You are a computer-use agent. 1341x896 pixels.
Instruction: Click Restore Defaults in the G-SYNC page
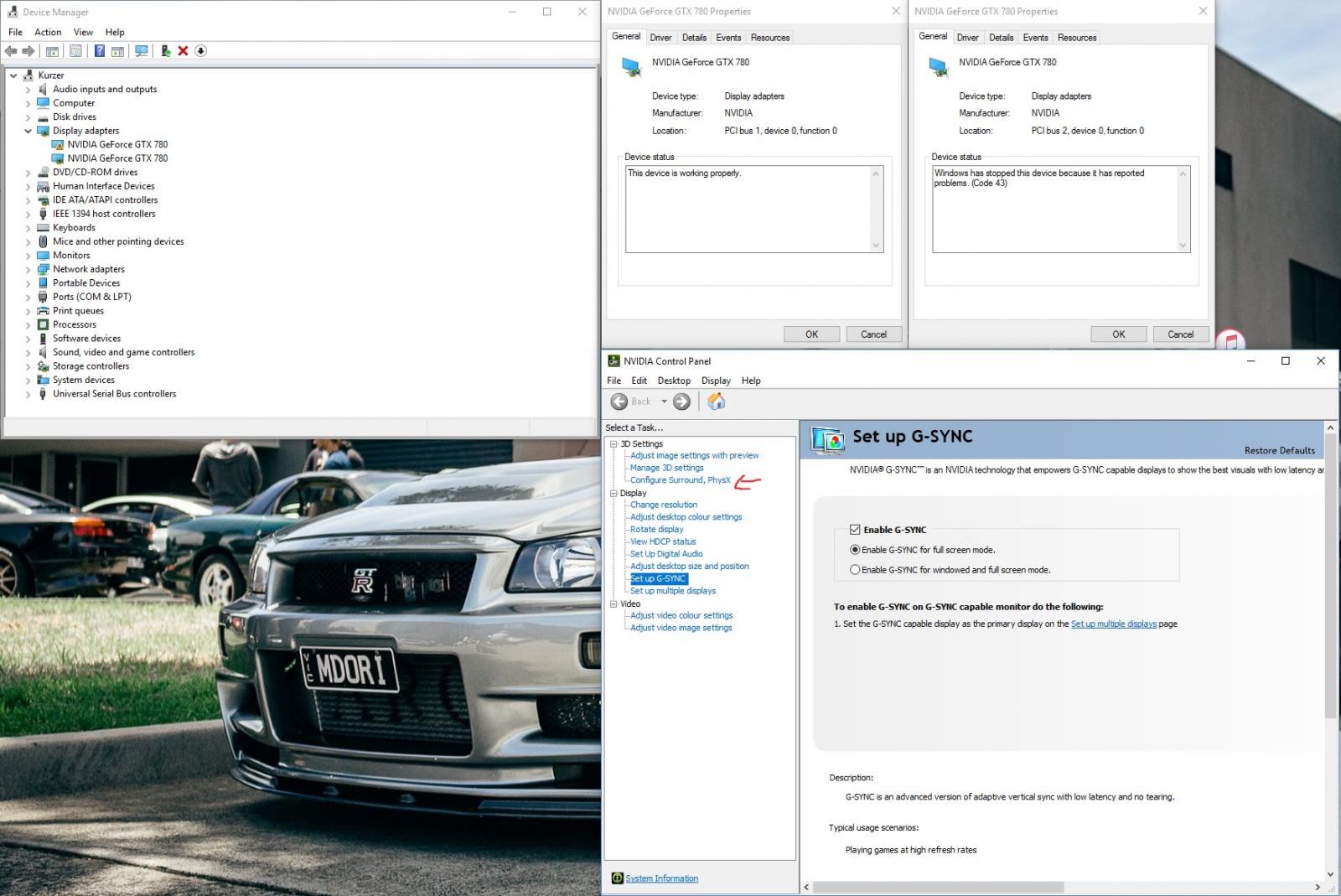(x=1279, y=451)
